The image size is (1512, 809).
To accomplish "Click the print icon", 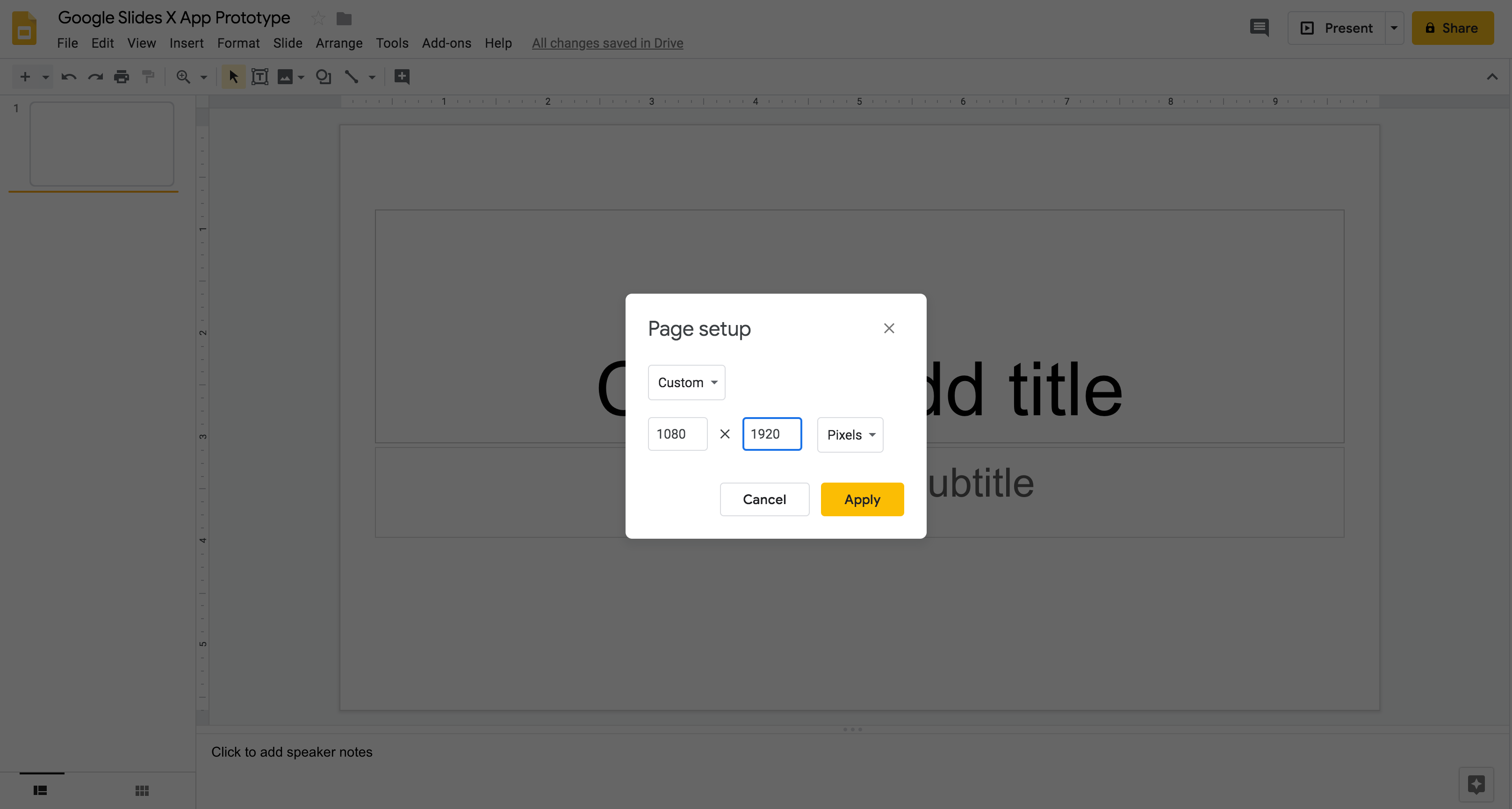I will tap(122, 76).
